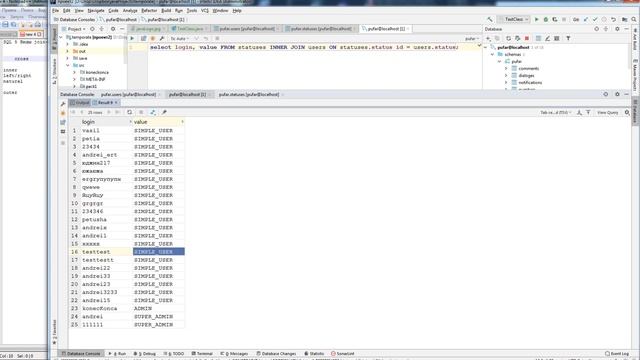Open TODO tool window
Screen dimensions: 640x360
point(174,353)
